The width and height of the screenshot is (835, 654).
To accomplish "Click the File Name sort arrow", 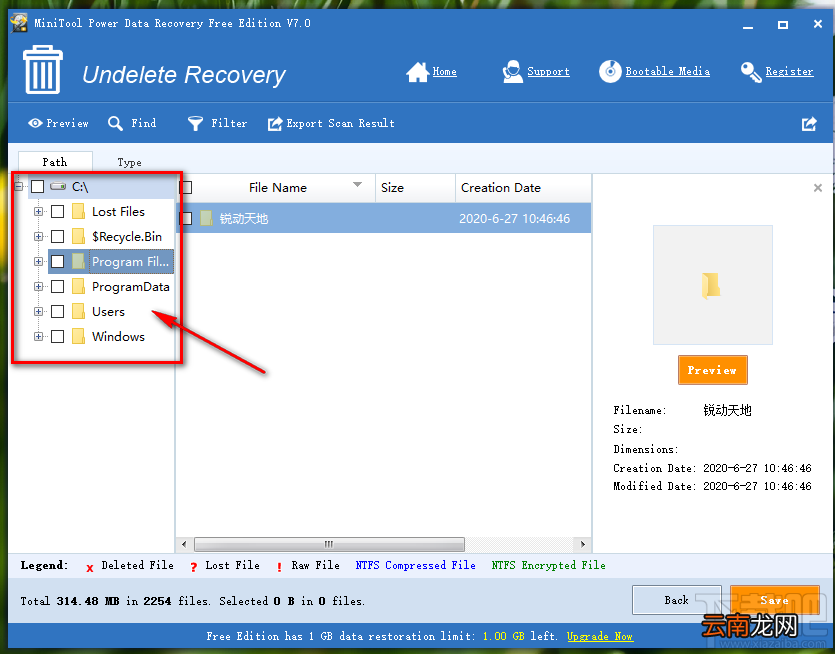I will coord(357,185).
